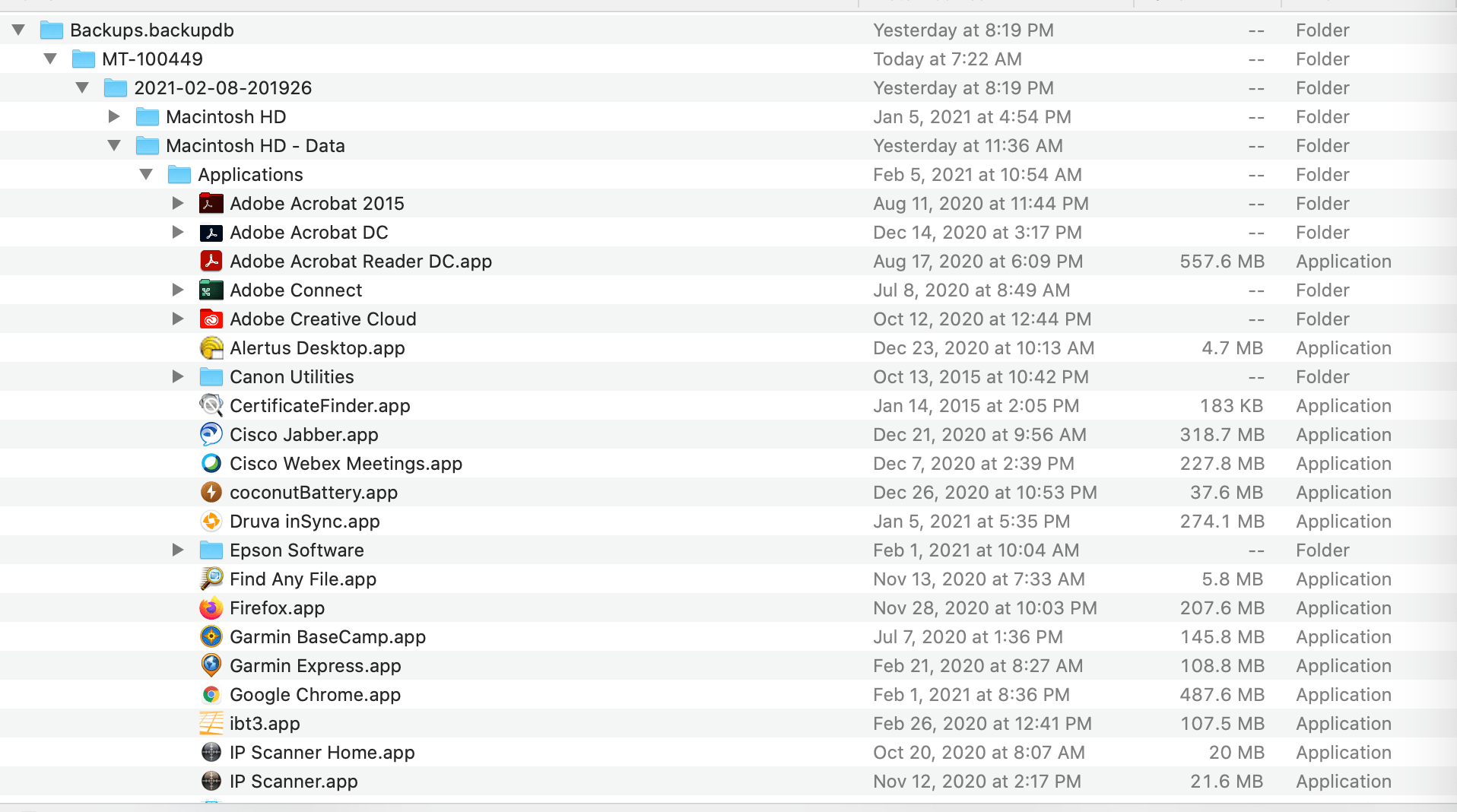Click the Cisco Webex Meetings globe icon

tap(211, 463)
